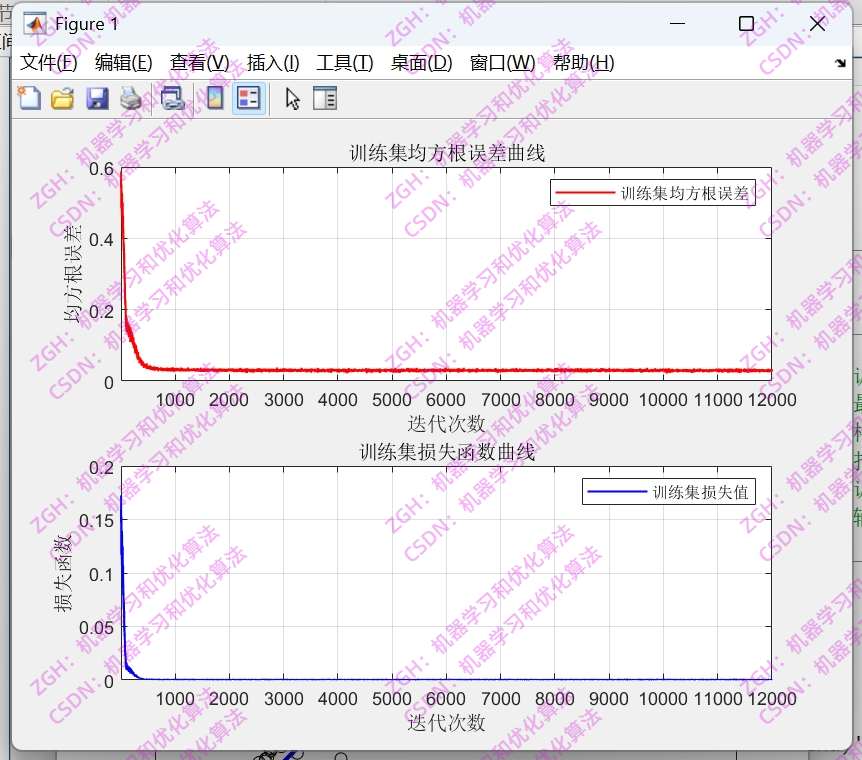The image size is (862, 760).
Task: Click lower plot x-tick label 1000
Action: (175, 699)
